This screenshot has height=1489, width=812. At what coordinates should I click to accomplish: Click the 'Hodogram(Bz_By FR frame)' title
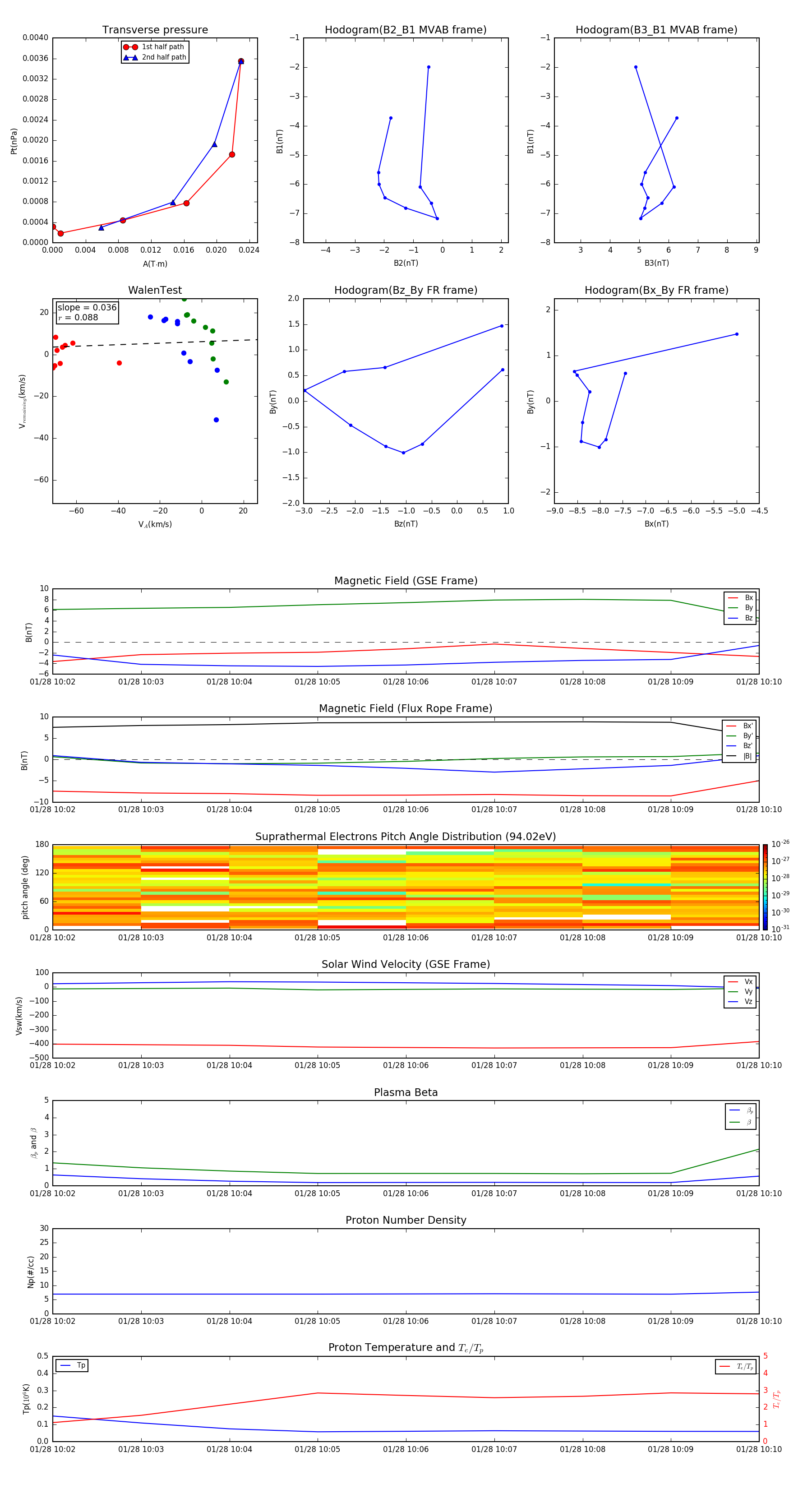coord(406,290)
